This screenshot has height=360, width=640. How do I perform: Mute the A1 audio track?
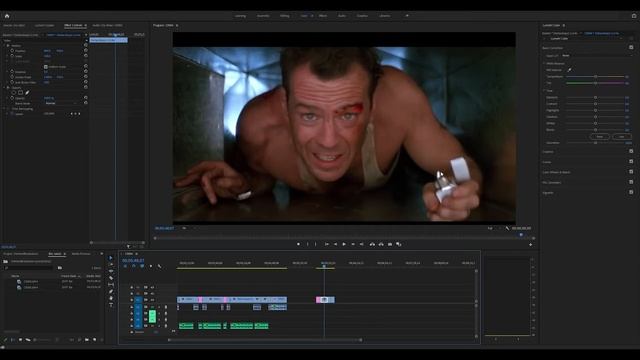152,307
